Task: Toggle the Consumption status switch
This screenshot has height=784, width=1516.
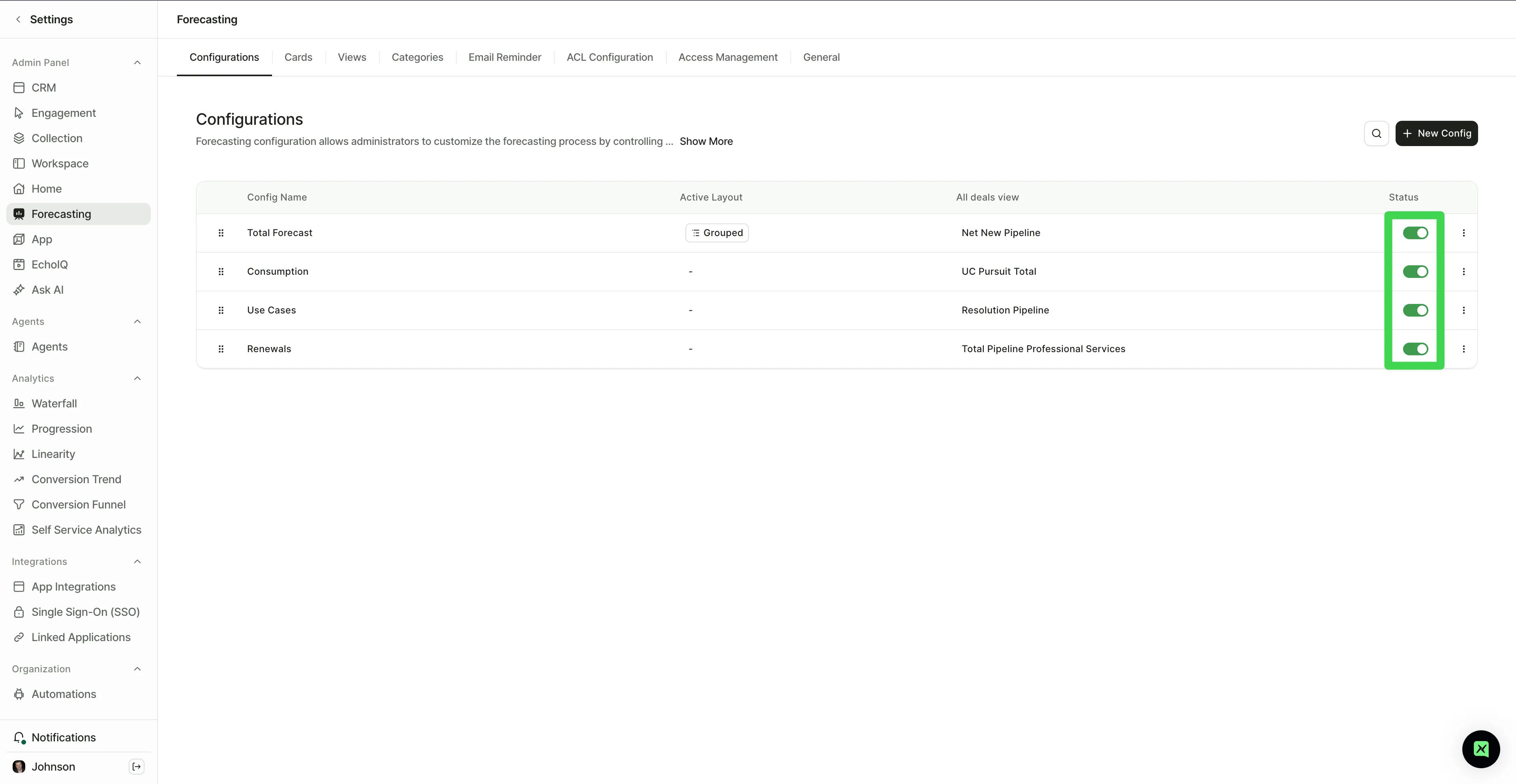Action: click(x=1415, y=272)
